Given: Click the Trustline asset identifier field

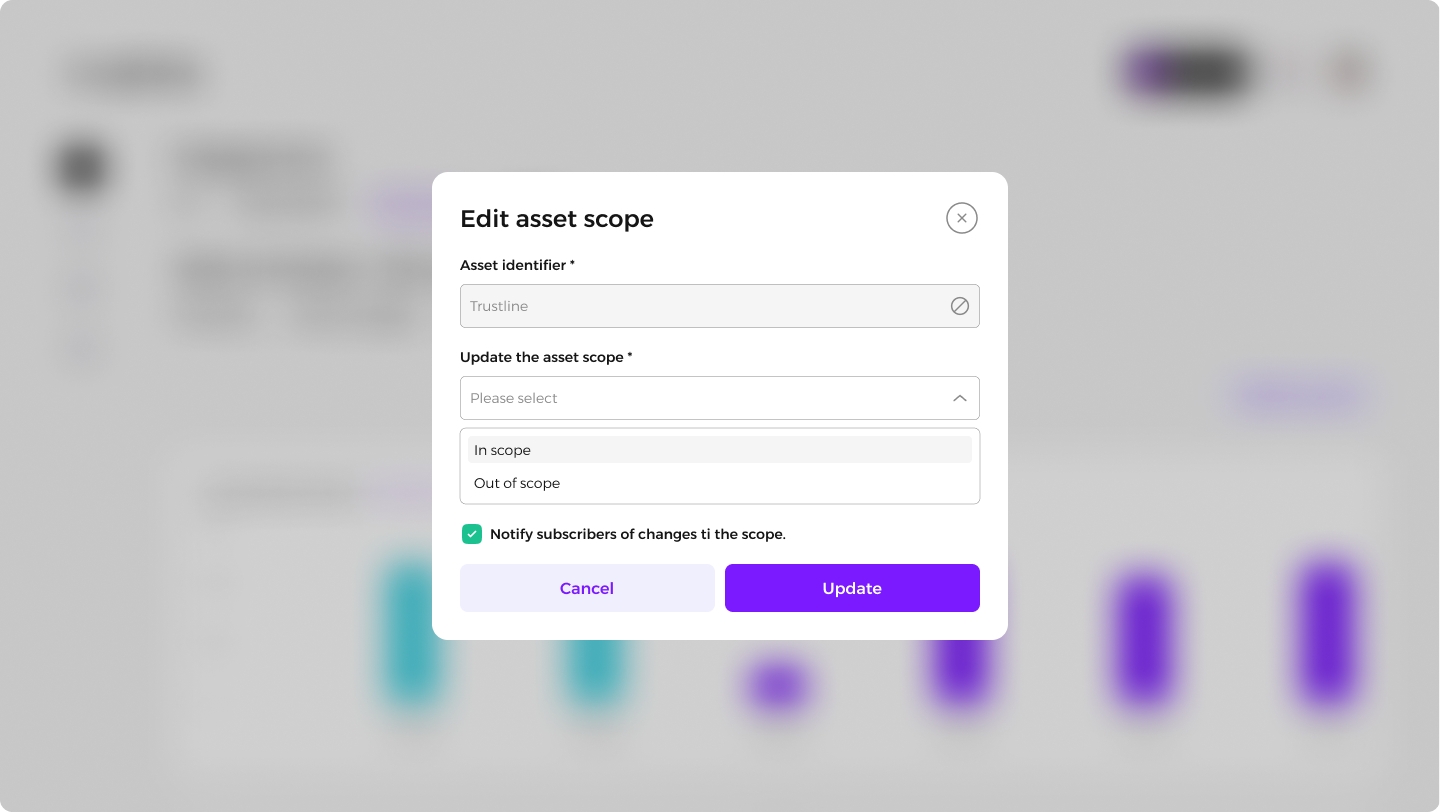Looking at the screenshot, I should (x=720, y=306).
